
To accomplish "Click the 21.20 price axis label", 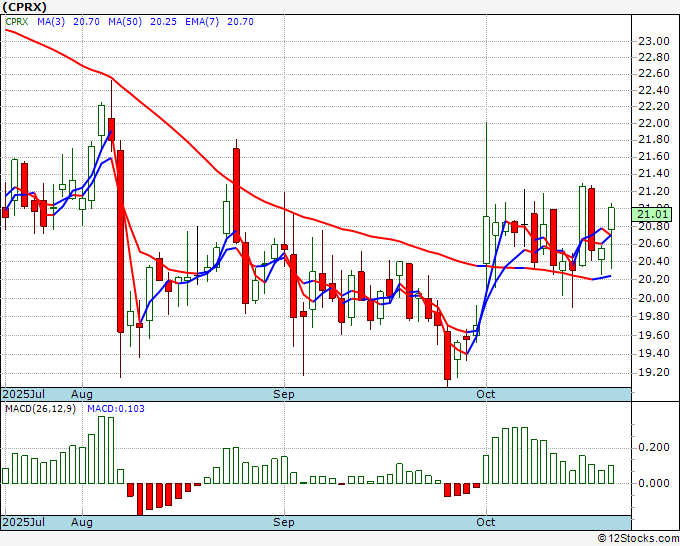I will point(654,192).
